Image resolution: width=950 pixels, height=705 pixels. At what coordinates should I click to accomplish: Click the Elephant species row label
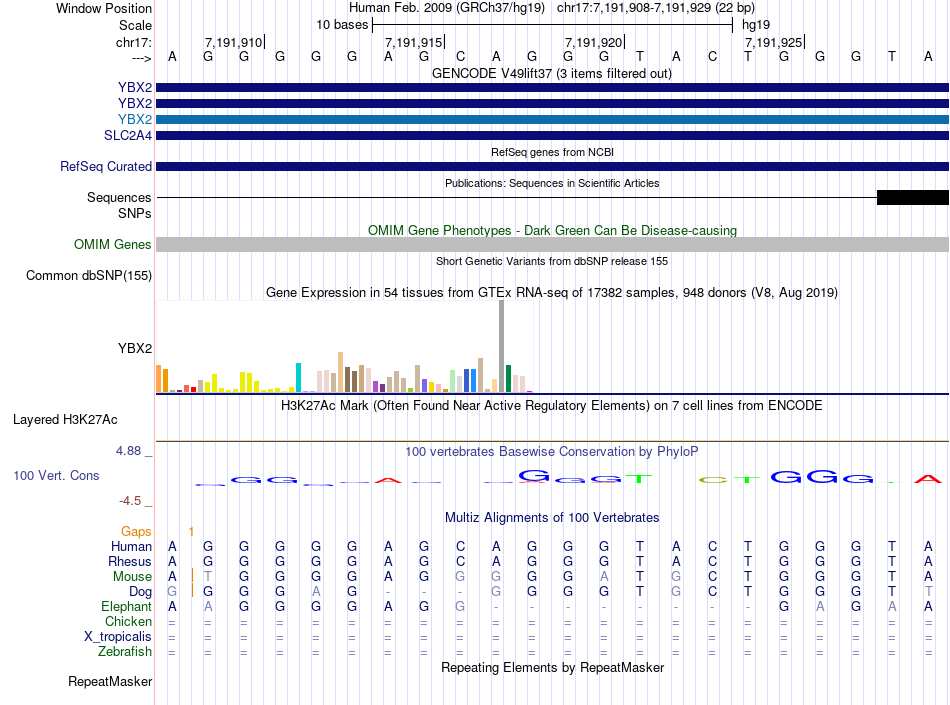[126, 606]
